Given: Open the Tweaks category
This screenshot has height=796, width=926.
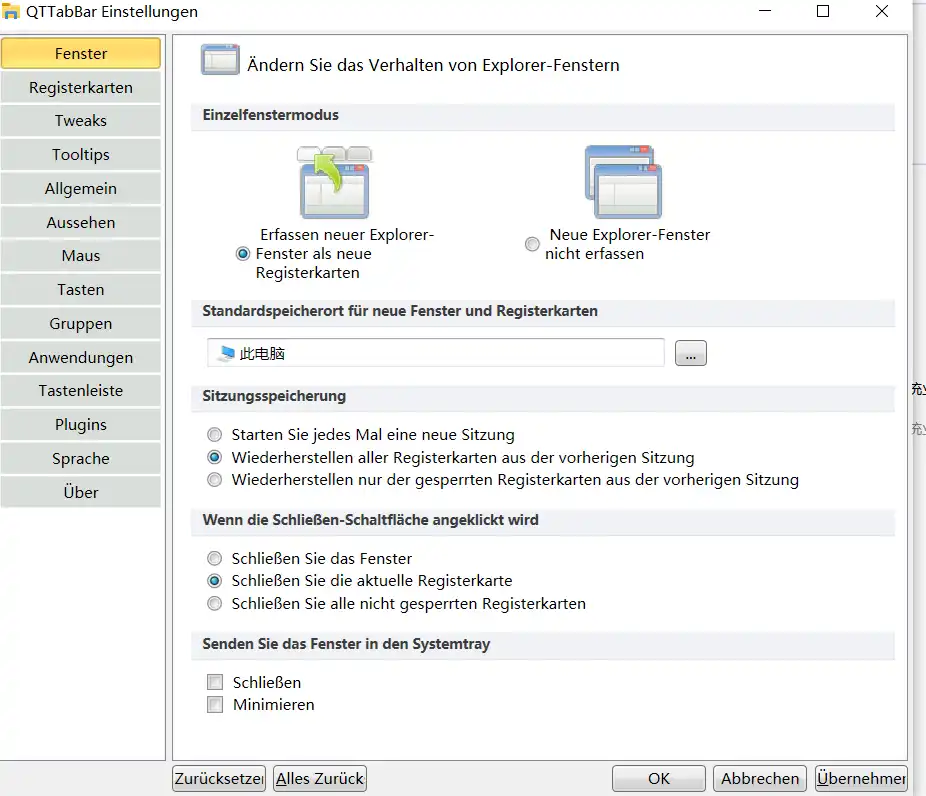Looking at the screenshot, I should tap(81, 120).
